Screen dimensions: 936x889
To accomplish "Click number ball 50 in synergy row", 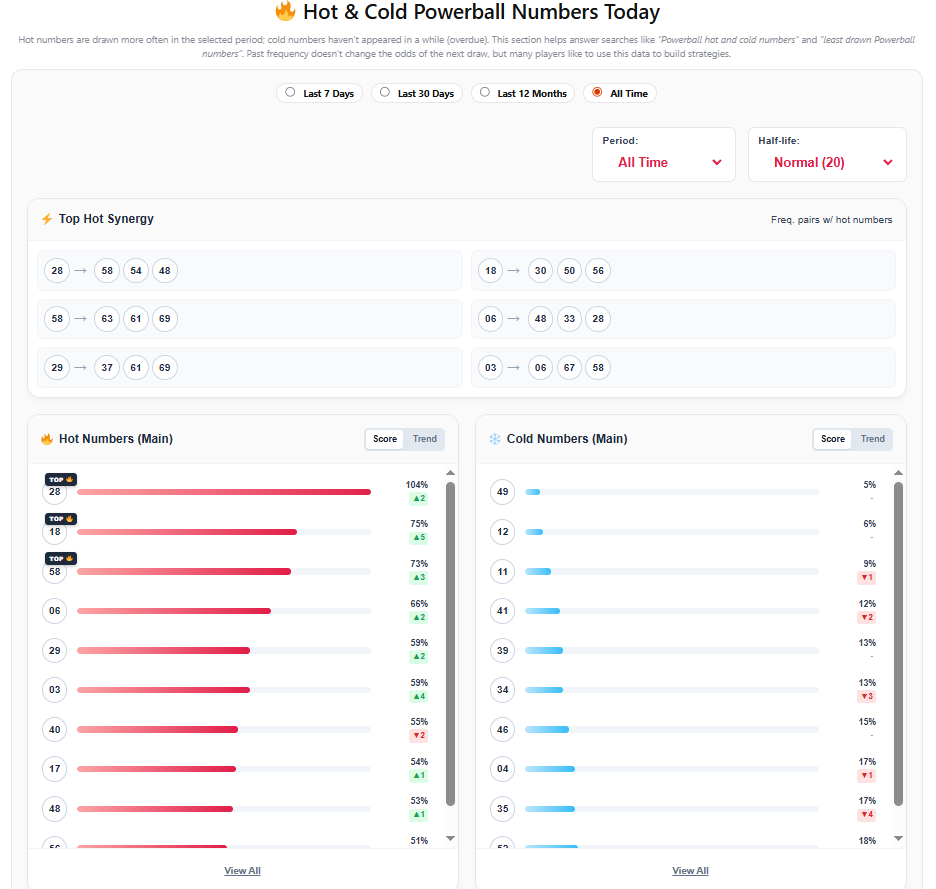I will [x=570, y=270].
